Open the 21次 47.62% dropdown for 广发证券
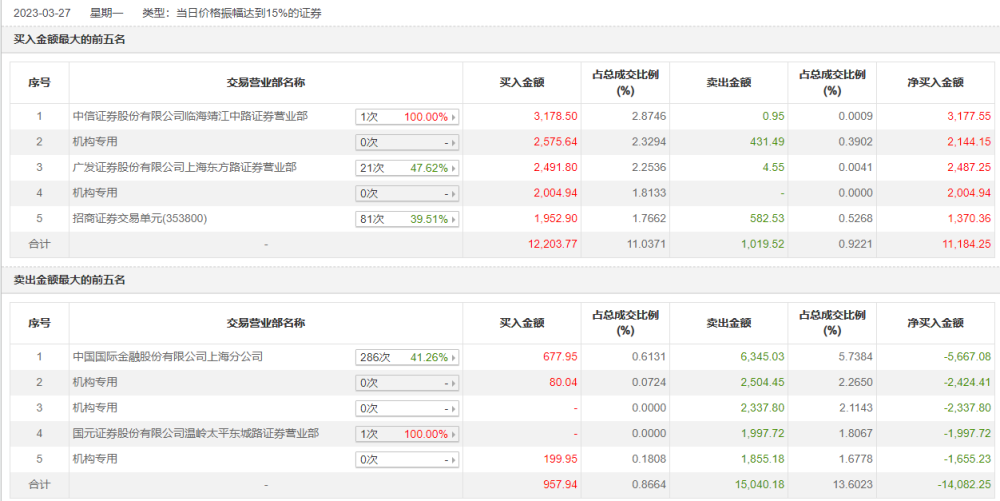 pos(407,168)
